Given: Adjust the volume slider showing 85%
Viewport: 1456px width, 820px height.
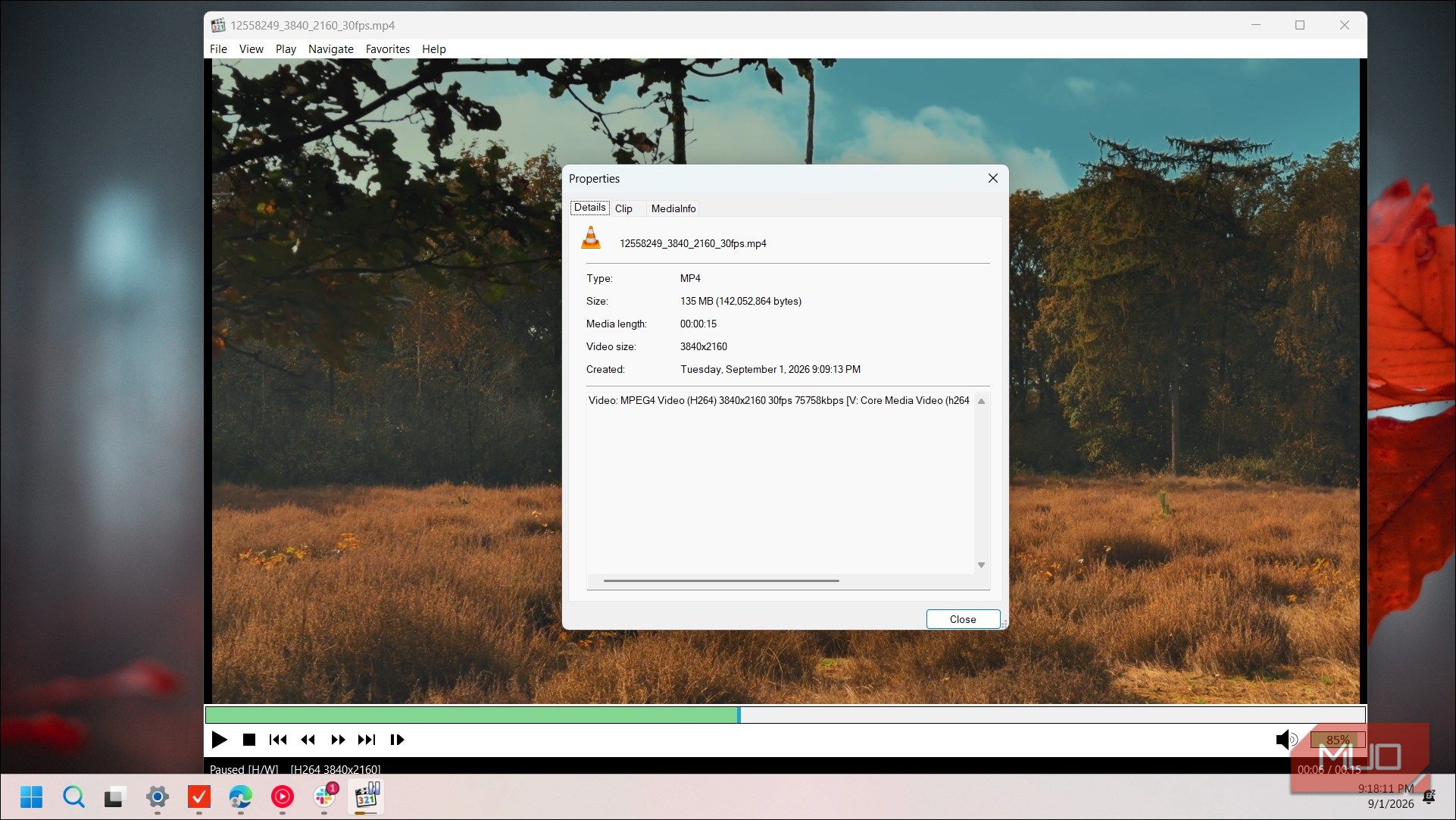Looking at the screenshot, I should (x=1338, y=740).
